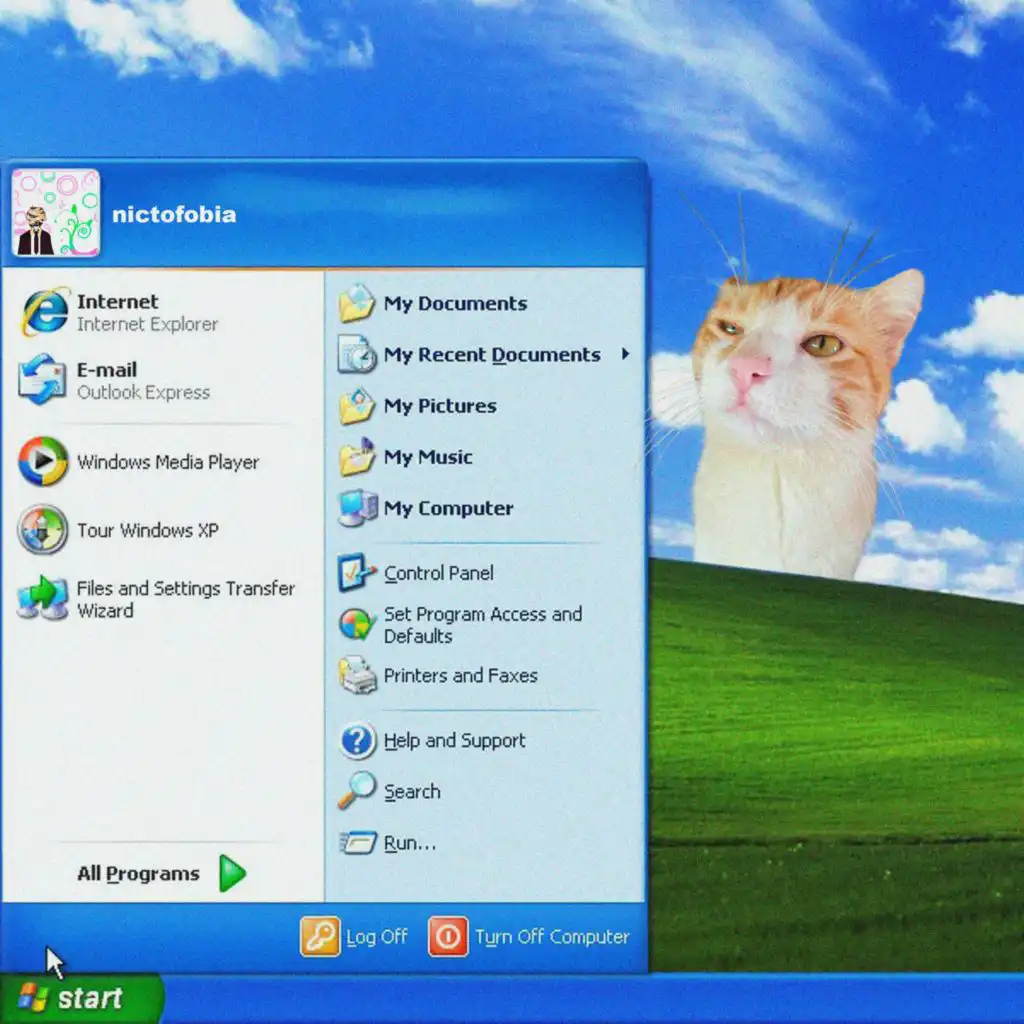Select My Recent Documents label
The height and width of the screenshot is (1024, 1024).
tap(492, 355)
